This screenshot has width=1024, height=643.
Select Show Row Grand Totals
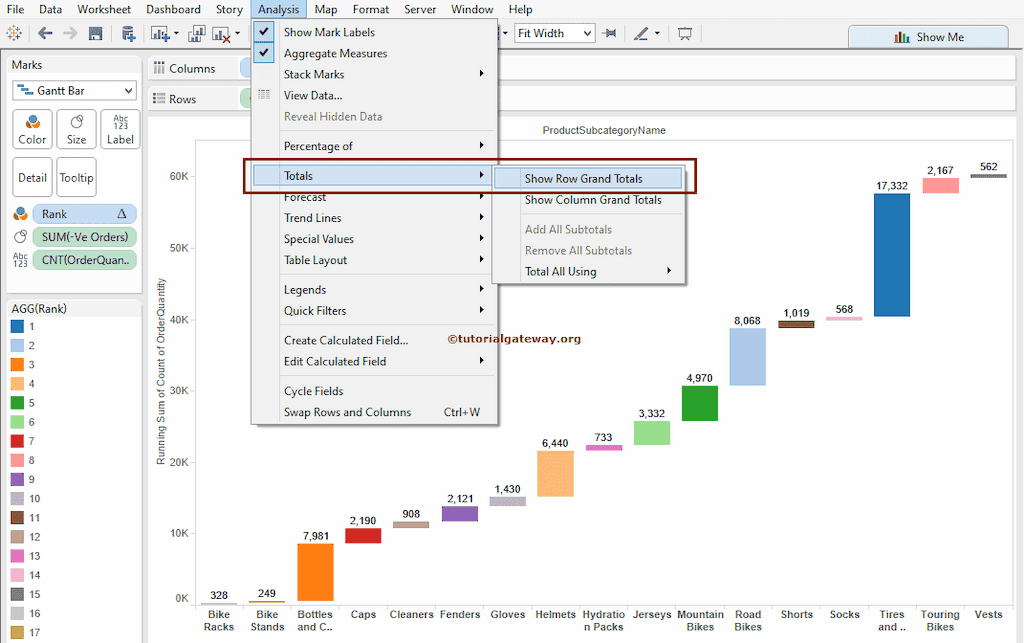click(x=583, y=179)
